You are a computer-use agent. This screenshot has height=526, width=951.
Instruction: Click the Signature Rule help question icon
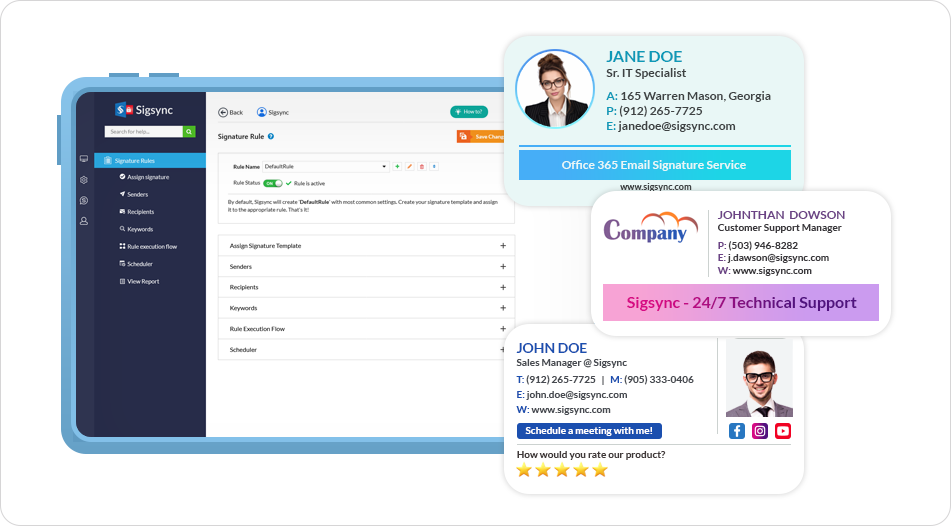[x=271, y=136]
